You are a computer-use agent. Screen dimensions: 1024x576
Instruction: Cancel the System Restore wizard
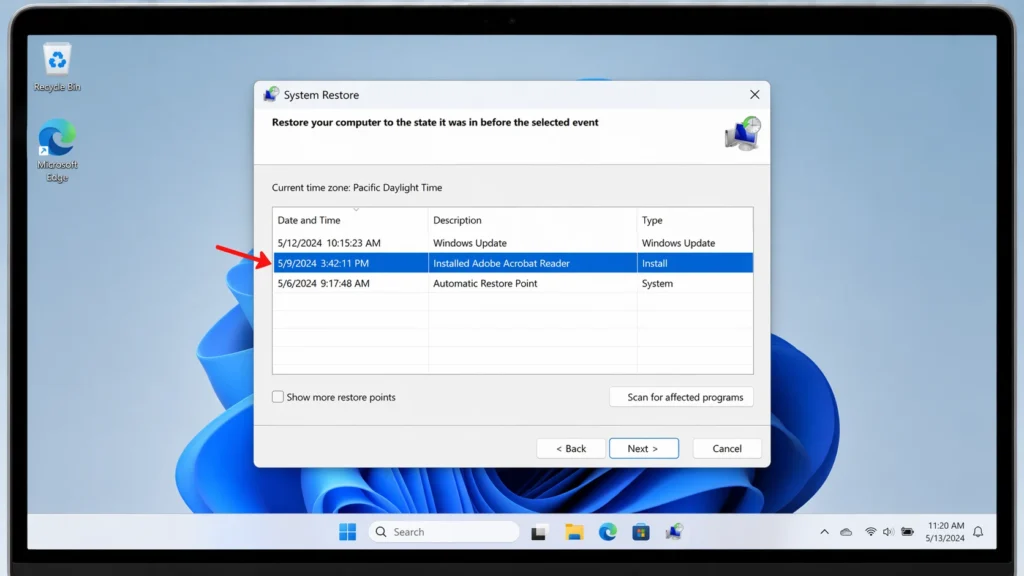pos(727,448)
